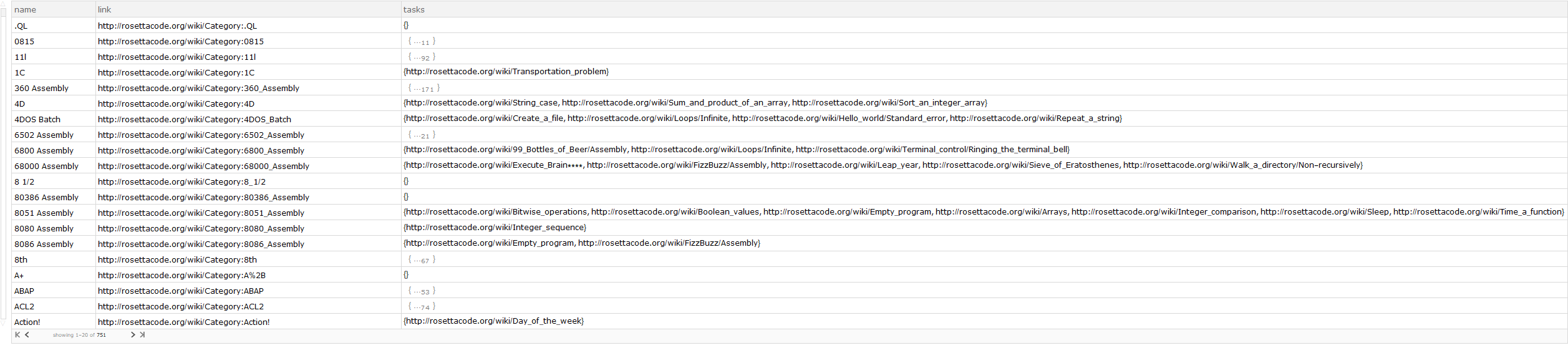Expand the elided 11 tasks for 0815

click(x=422, y=41)
